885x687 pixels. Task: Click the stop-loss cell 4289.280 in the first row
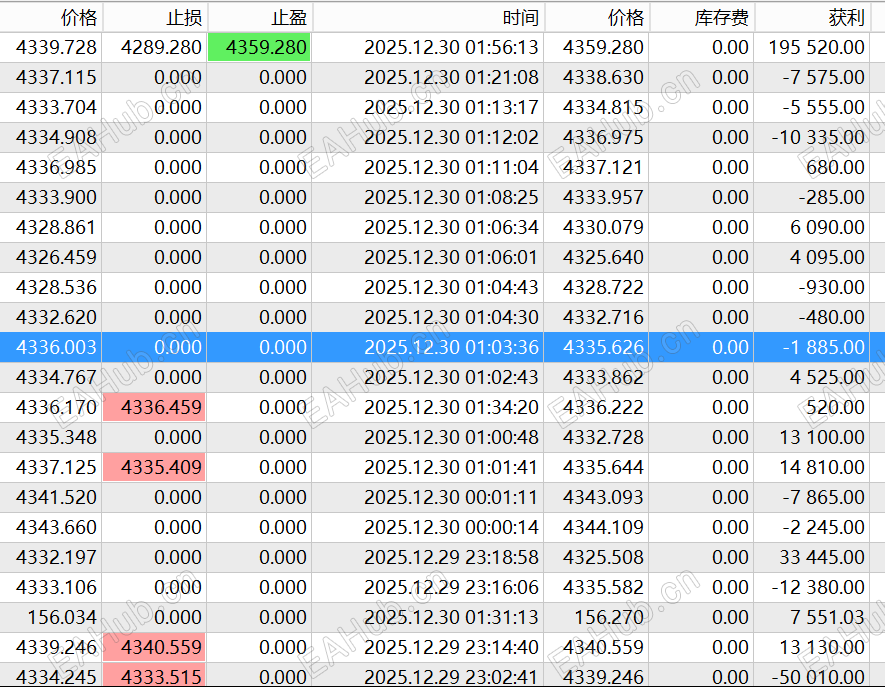158,47
